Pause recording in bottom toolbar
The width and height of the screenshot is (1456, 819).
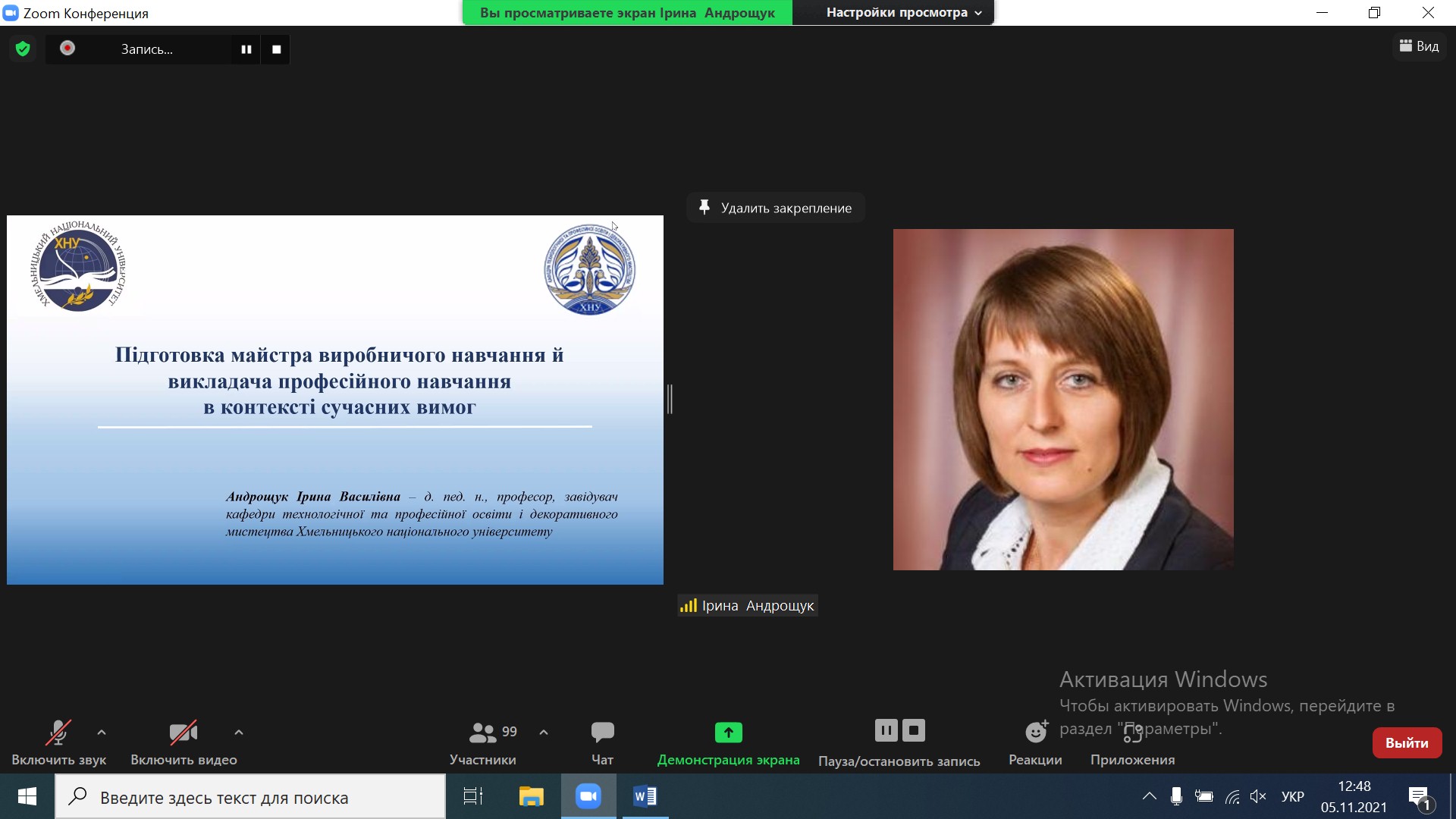[x=886, y=730]
